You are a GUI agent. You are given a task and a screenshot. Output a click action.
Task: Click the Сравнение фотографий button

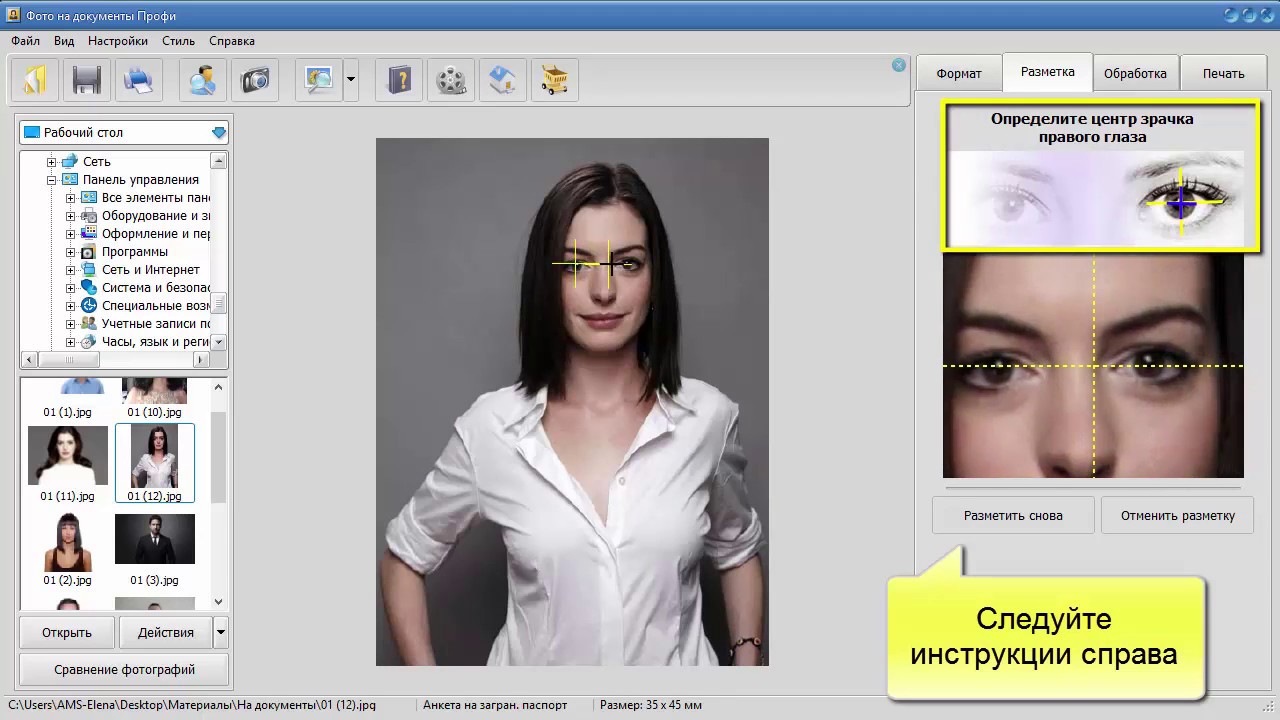125,670
